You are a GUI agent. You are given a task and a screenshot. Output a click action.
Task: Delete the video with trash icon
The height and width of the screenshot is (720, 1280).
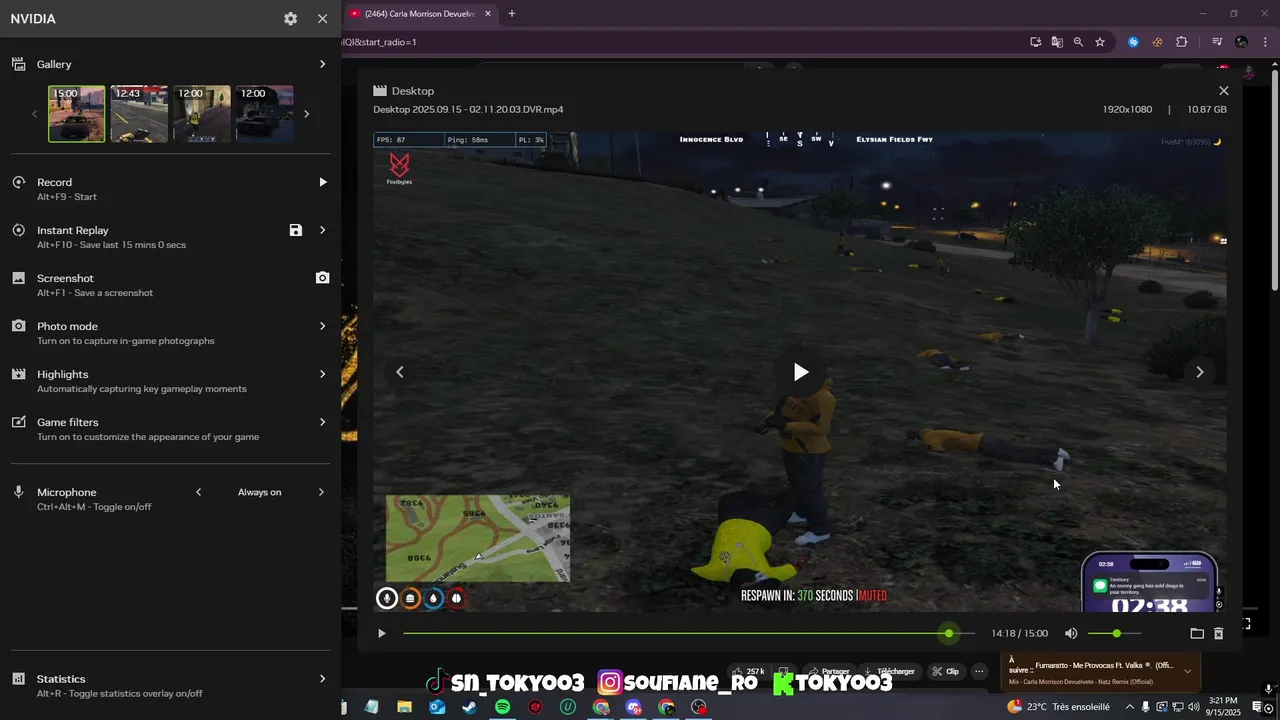[x=1218, y=633]
